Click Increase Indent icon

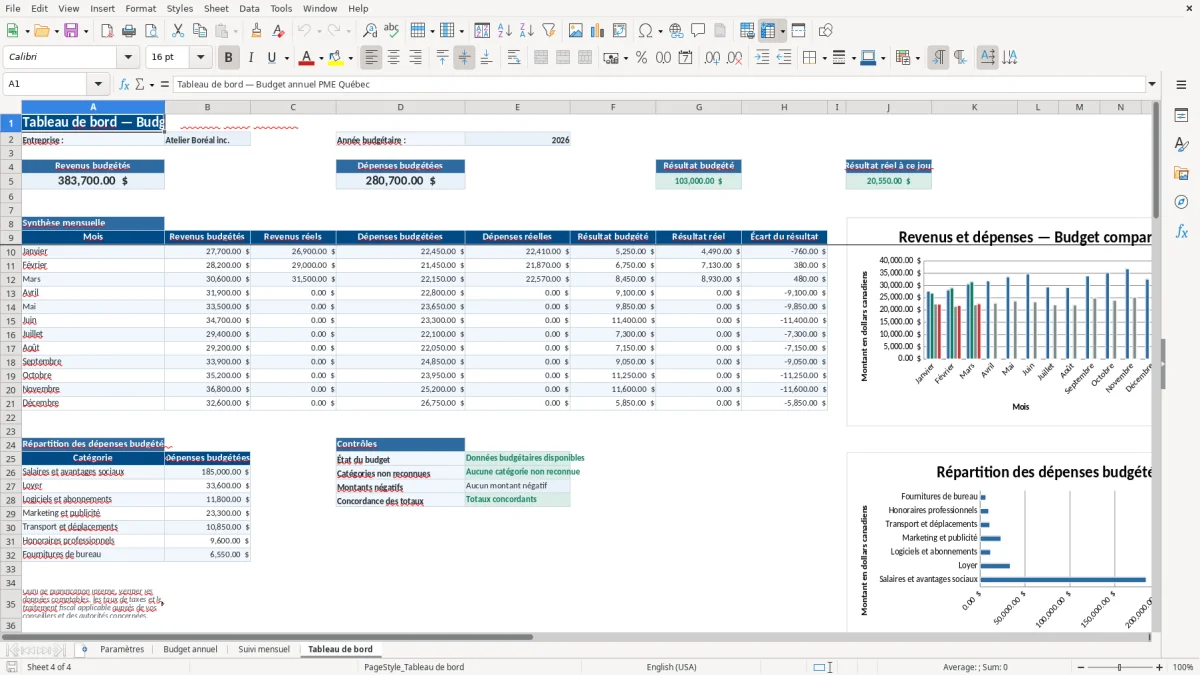[x=762, y=58]
